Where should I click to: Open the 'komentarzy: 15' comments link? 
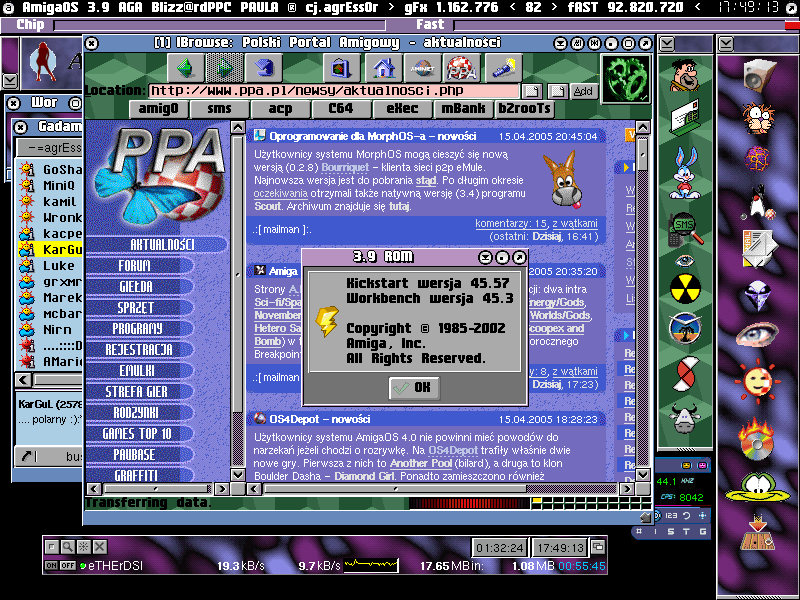511,223
